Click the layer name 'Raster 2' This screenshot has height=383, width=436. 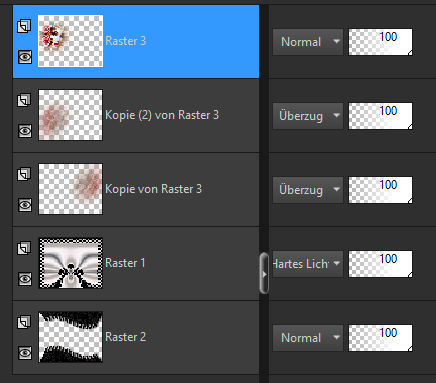pos(126,337)
